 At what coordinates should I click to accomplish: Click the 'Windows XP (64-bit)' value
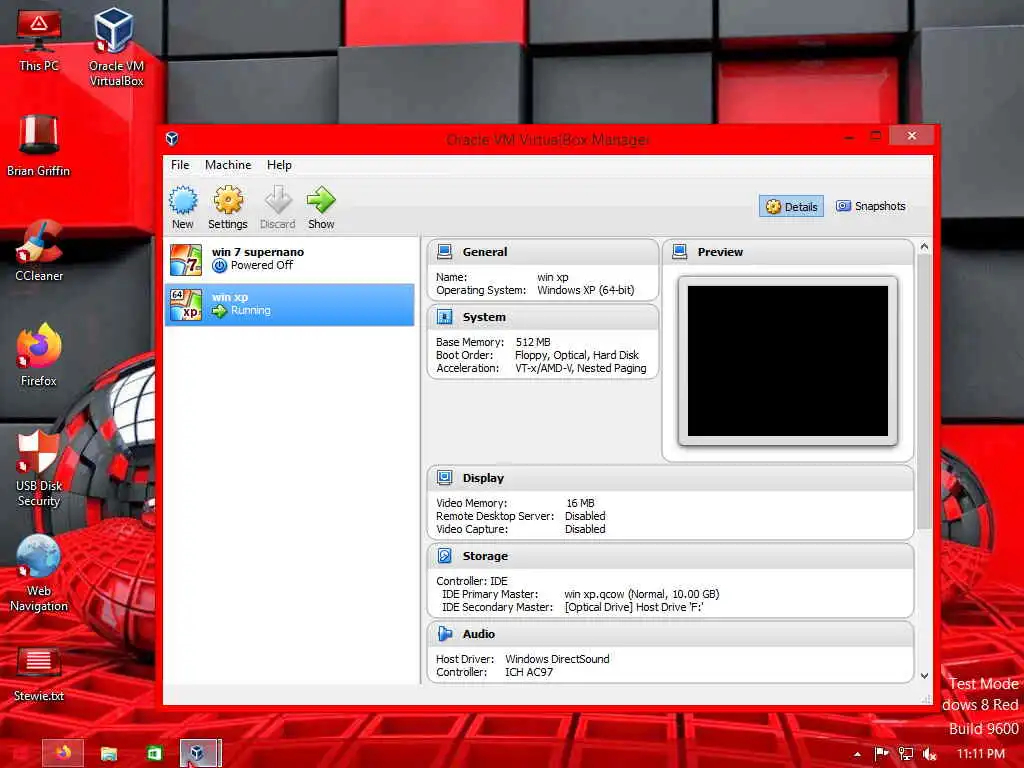coord(585,290)
